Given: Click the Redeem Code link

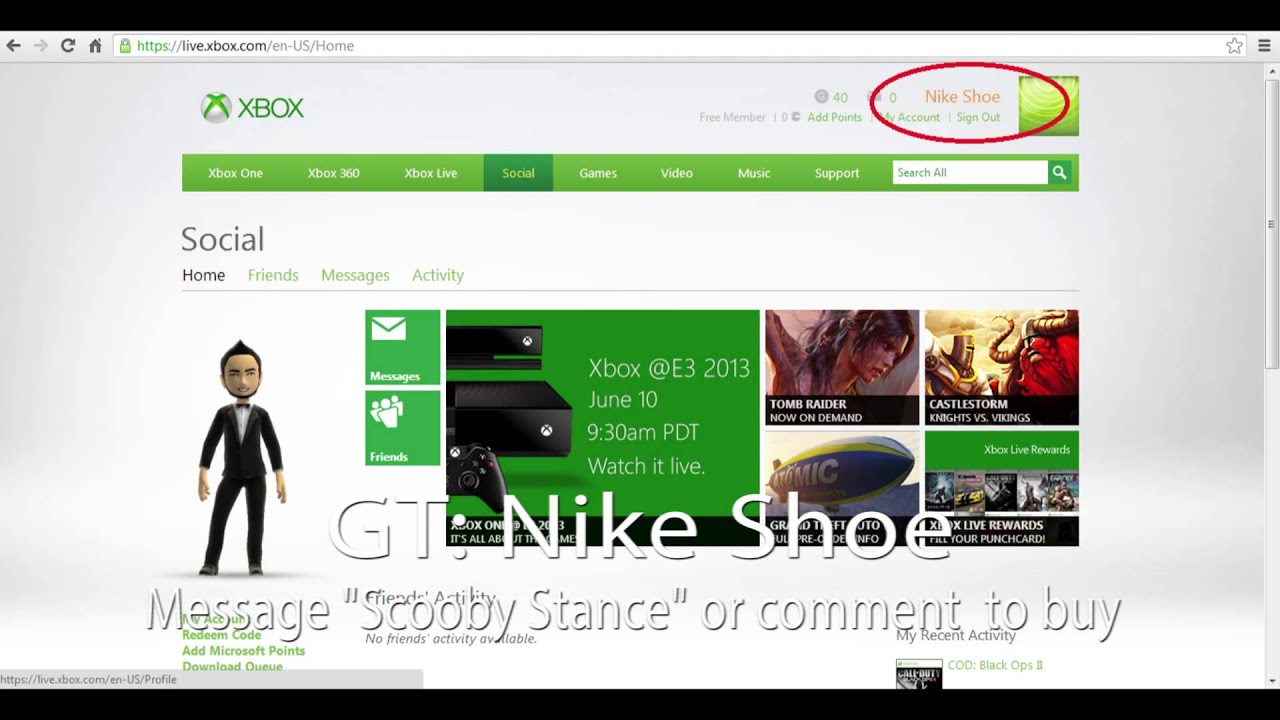Looking at the screenshot, I should (x=221, y=635).
